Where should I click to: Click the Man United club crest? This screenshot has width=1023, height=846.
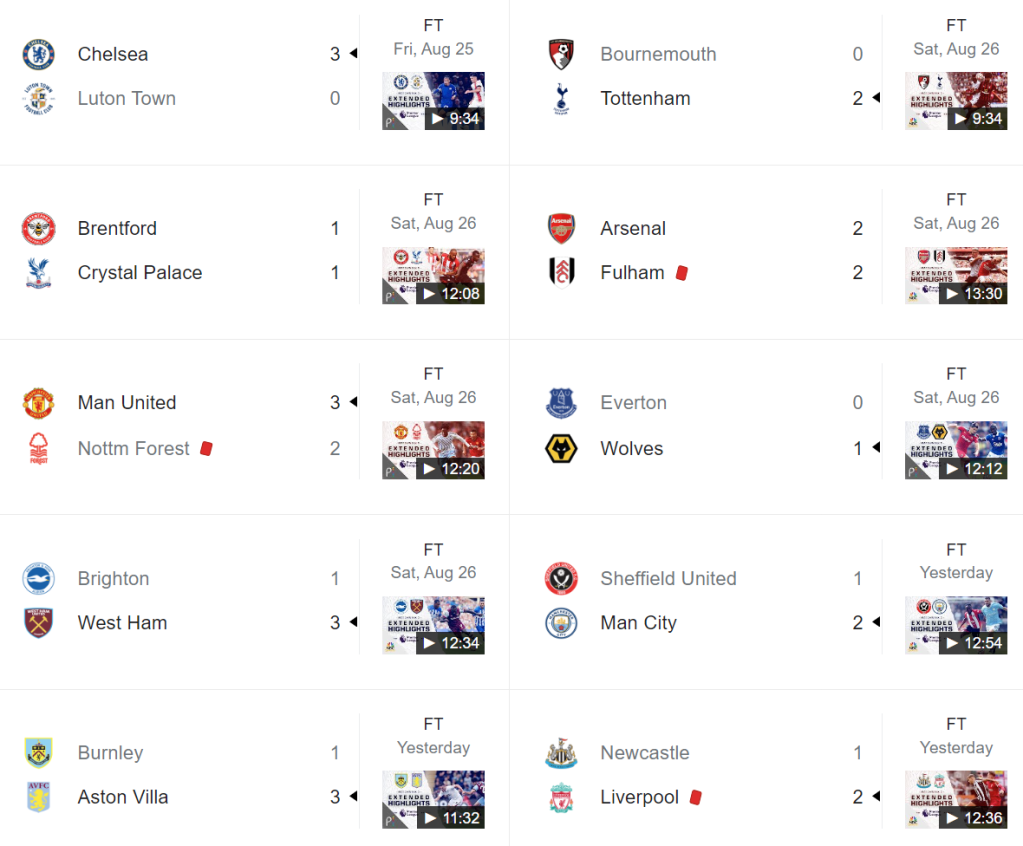point(39,403)
